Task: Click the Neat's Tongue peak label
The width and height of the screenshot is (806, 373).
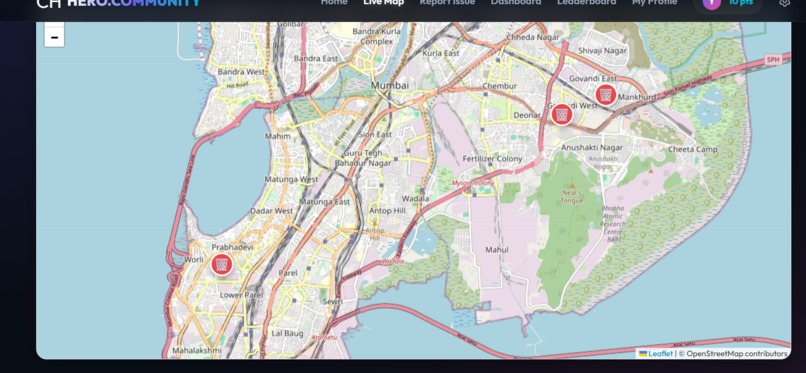Action: (x=572, y=196)
